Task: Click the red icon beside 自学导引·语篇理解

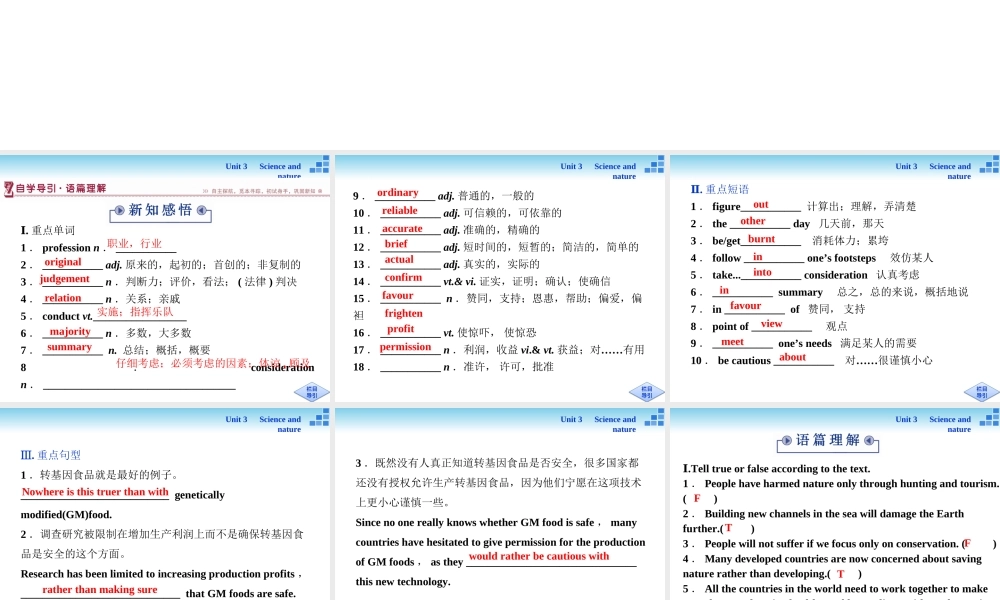Action: [8, 189]
